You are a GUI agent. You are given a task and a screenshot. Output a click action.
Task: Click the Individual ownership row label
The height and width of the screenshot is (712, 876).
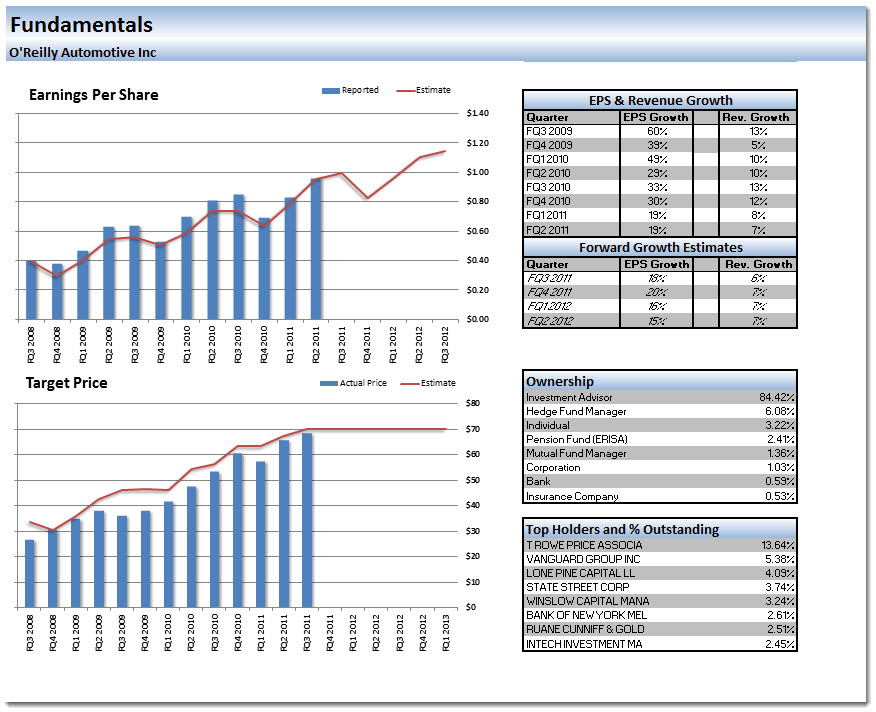click(548, 425)
